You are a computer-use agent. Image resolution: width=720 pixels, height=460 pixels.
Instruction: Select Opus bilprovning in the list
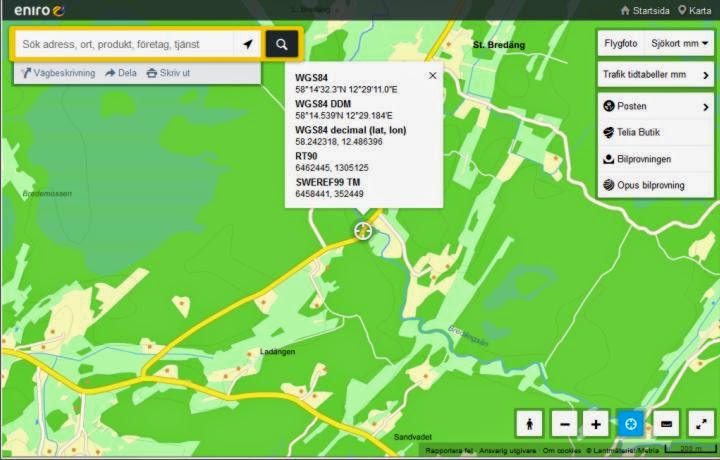coord(656,185)
